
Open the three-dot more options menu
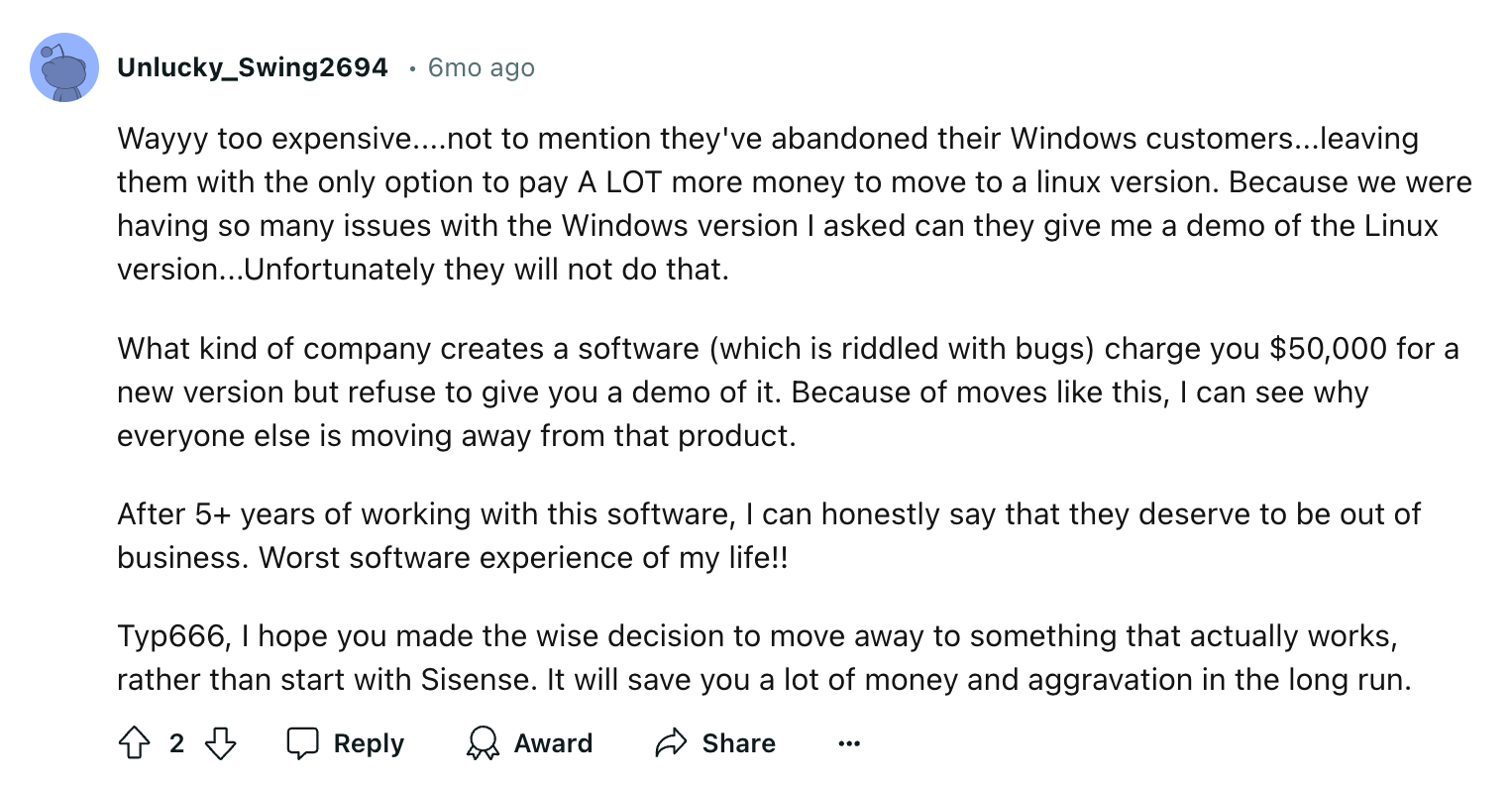point(849,742)
